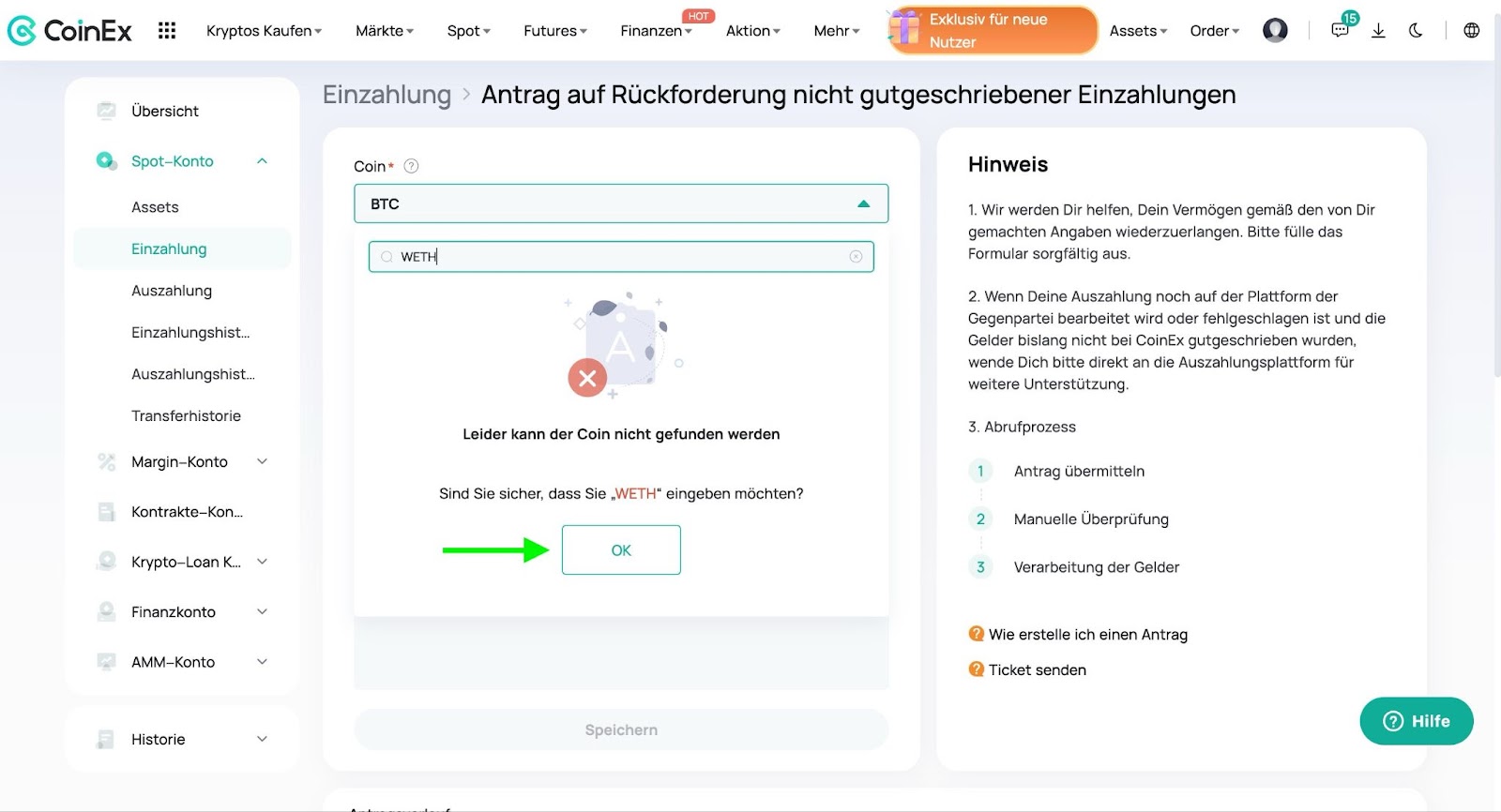Open the Hilfe help button
This screenshot has height=812, width=1501.
pyautogui.click(x=1416, y=721)
